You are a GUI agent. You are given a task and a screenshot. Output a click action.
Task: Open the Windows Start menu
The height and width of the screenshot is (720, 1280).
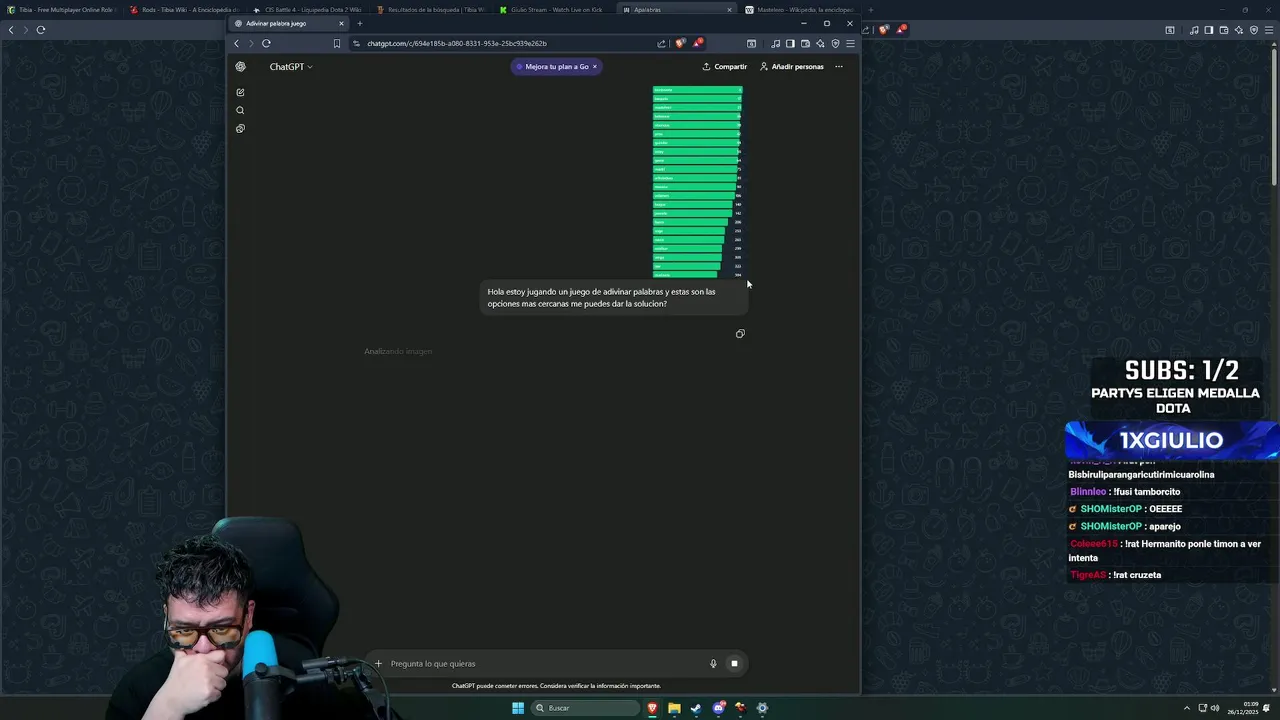click(518, 708)
